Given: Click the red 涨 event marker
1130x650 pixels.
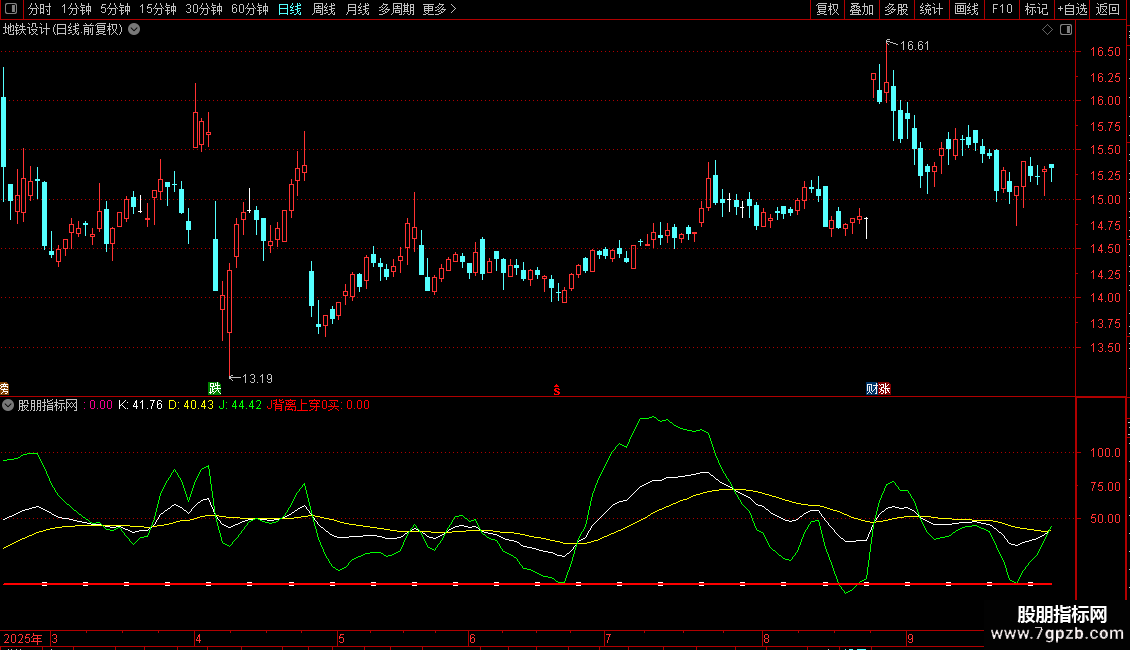Looking at the screenshot, I should click(x=884, y=388).
